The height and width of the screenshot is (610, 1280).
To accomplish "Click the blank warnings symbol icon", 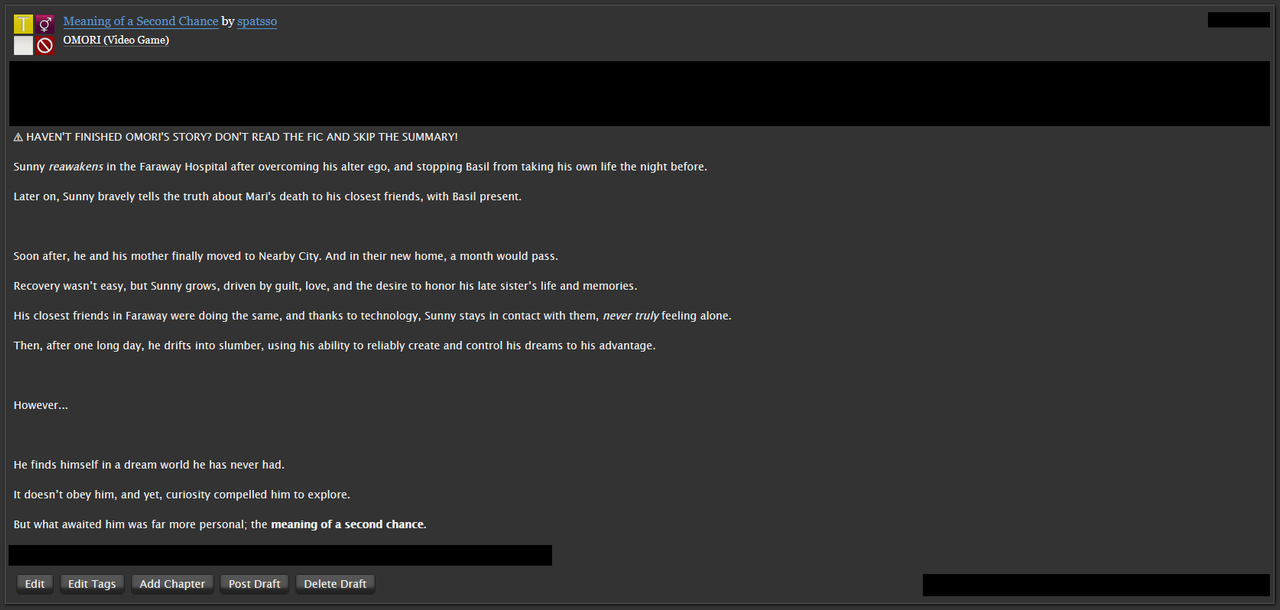I will click(24, 45).
